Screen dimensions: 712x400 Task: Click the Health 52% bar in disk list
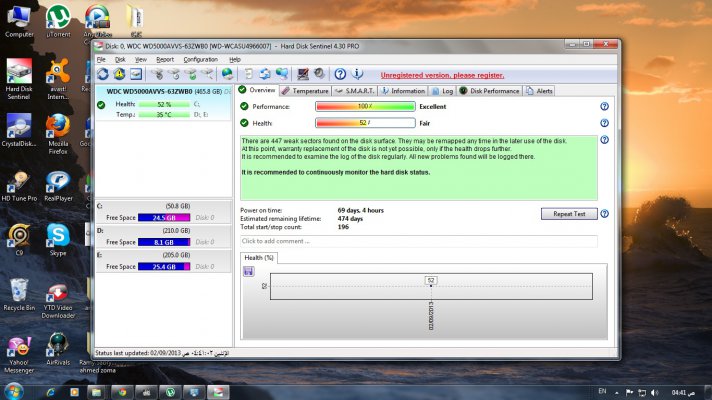click(x=164, y=104)
